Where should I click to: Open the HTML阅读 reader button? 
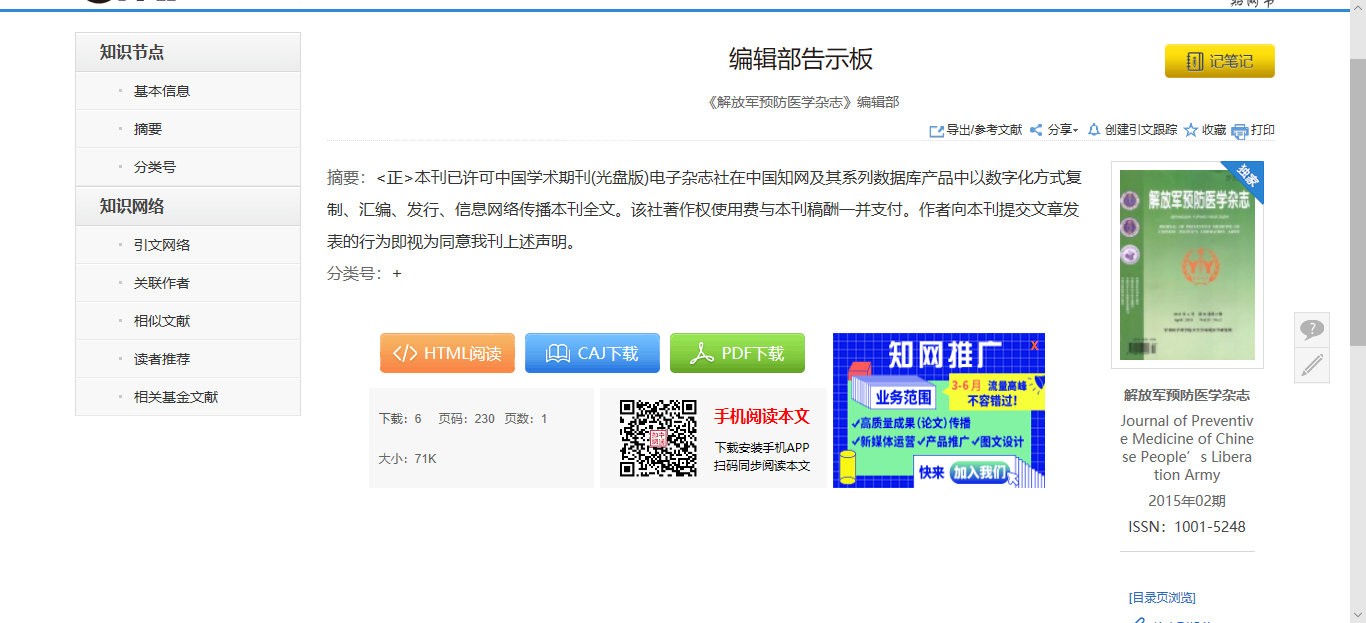[x=447, y=353]
